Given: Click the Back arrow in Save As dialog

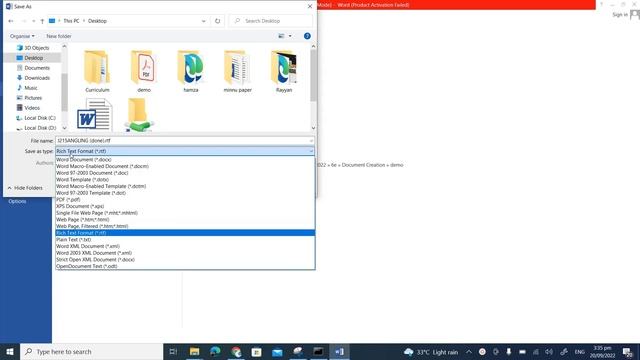Looking at the screenshot, I should point(11,21).
